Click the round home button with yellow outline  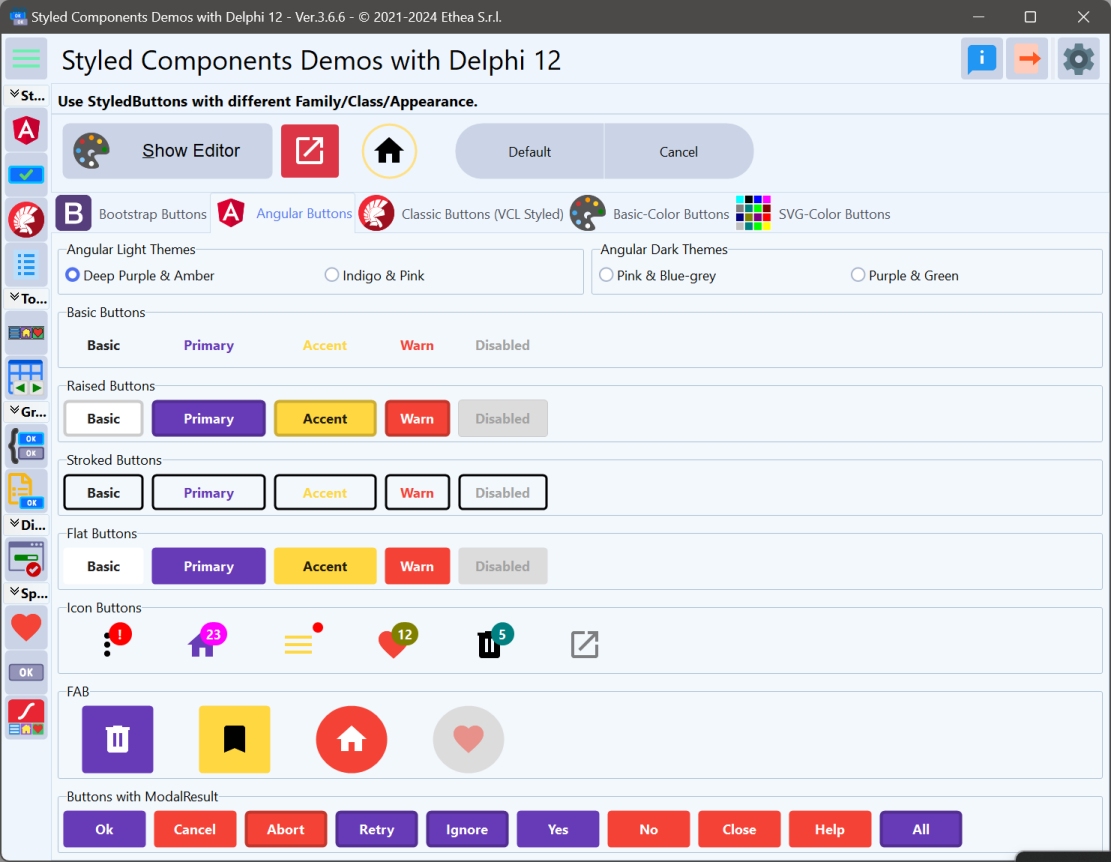(x=389, y=151)
